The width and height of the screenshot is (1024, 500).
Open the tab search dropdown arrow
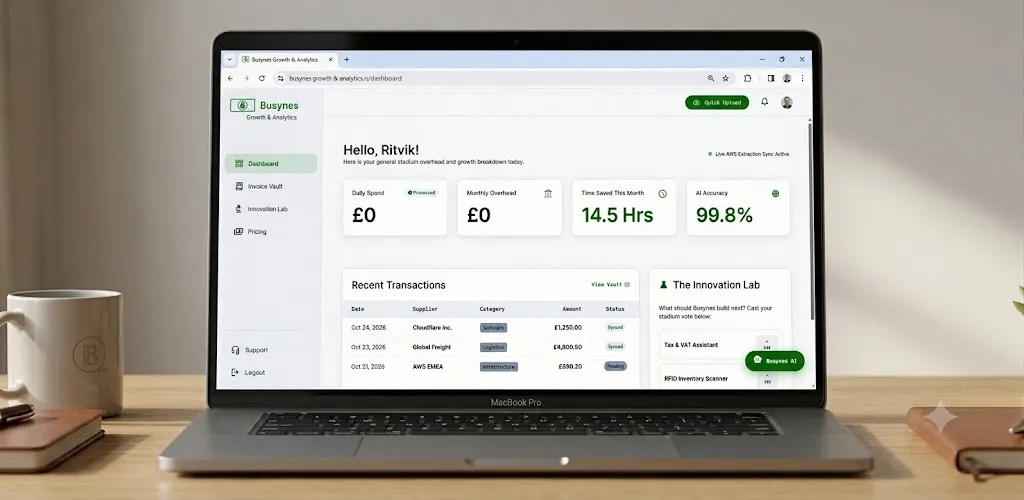tap(229, 59)
